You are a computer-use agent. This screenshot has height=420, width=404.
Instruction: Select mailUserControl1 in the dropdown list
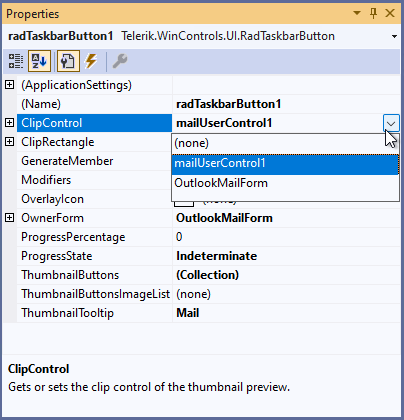click(285, 164)
